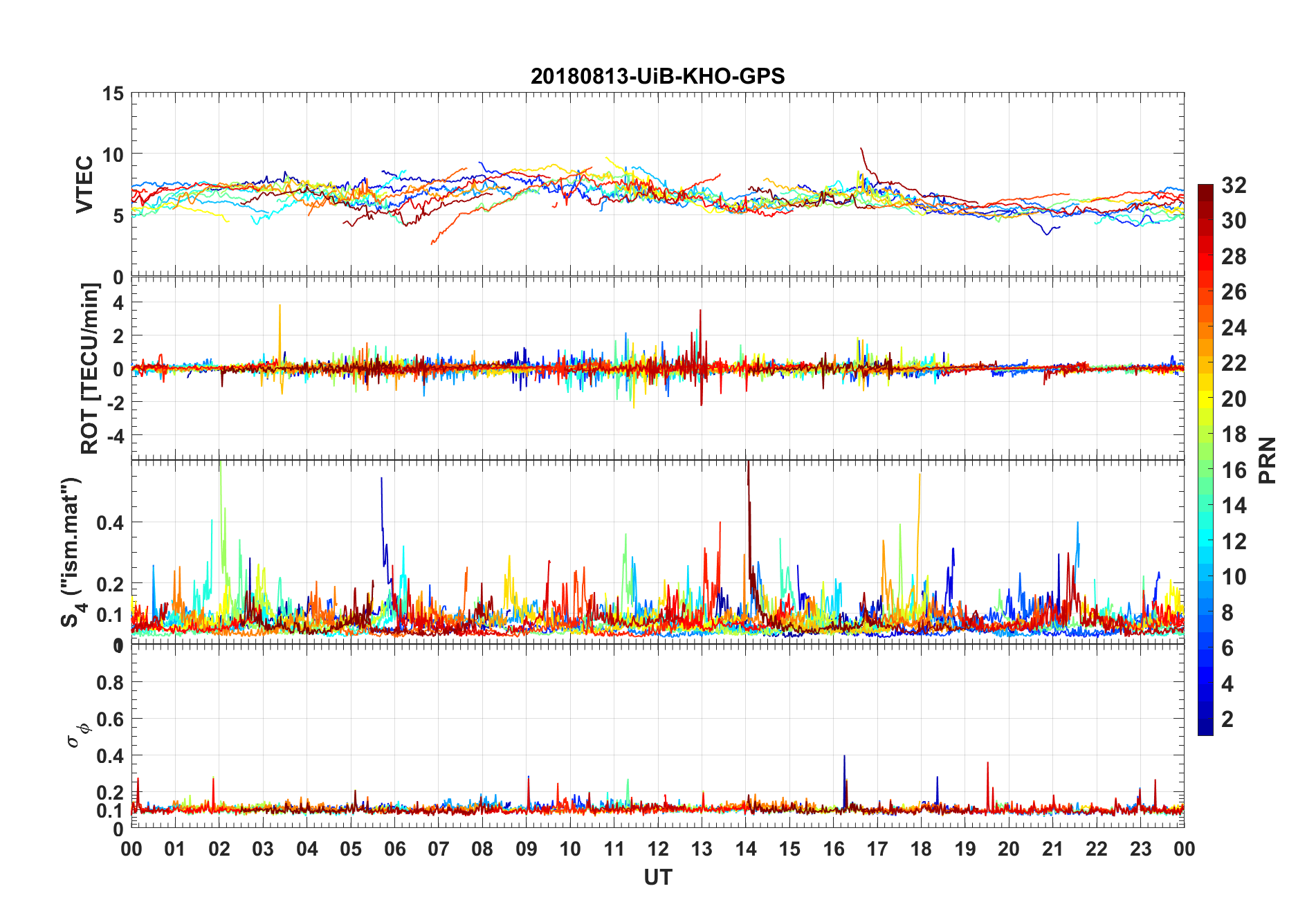The height and width of the screenshot is (920, 1316).
Task: Click the "0.1" tick on the S4 axis
Action: [x=111, y=615]
